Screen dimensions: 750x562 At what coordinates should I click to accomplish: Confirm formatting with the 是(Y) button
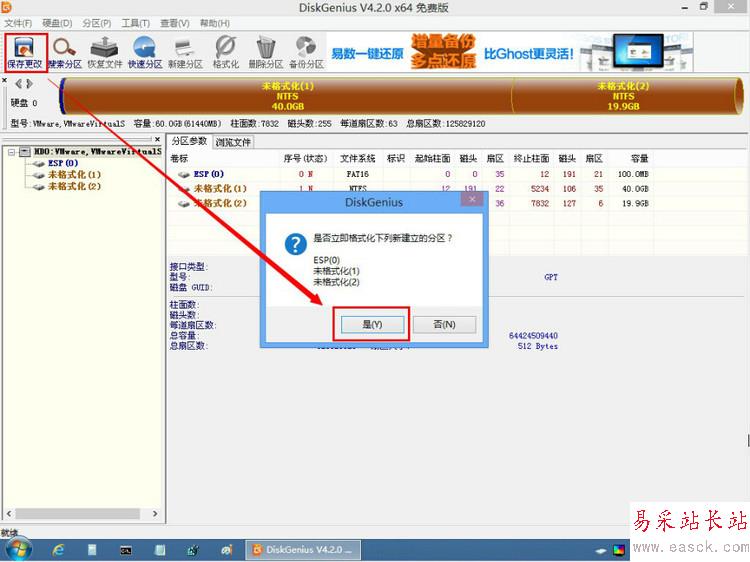[x=372, y=324]
